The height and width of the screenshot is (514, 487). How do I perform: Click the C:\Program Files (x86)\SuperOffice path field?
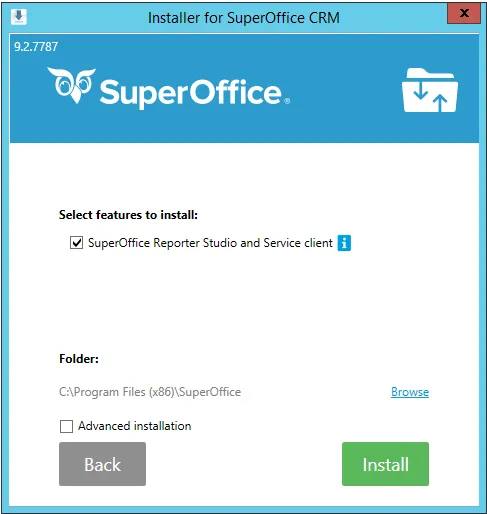tap(150, 392)
